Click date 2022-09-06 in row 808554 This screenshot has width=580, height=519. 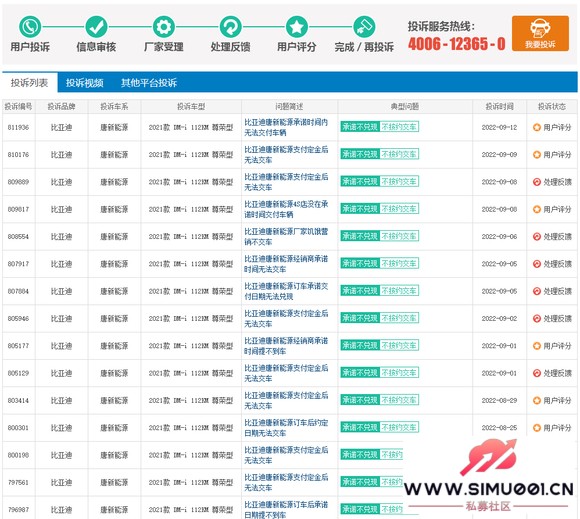pos(499,236)
